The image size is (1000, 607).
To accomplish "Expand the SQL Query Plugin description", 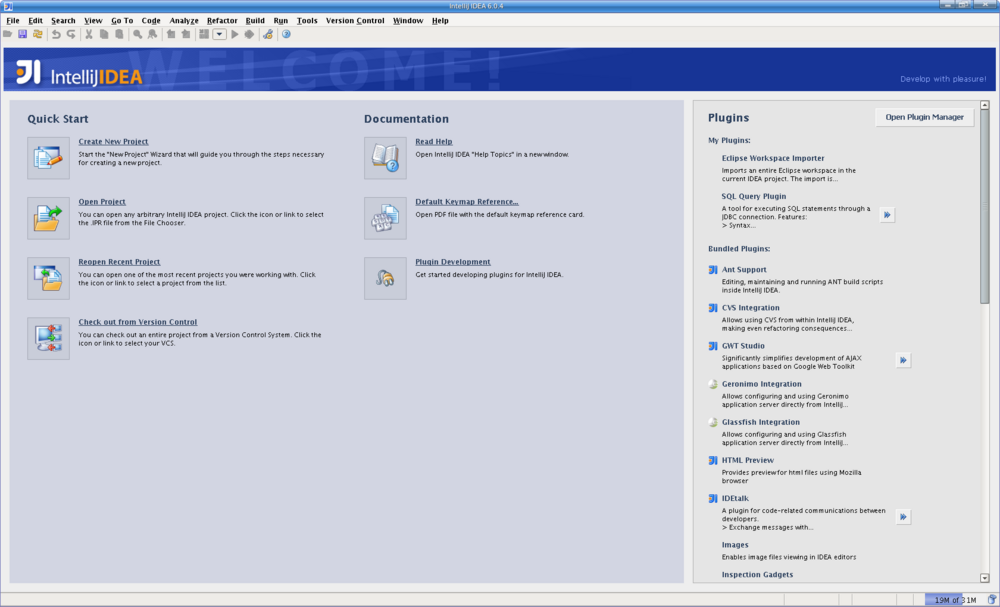I will pyautogui.click(x=887, y=214).
